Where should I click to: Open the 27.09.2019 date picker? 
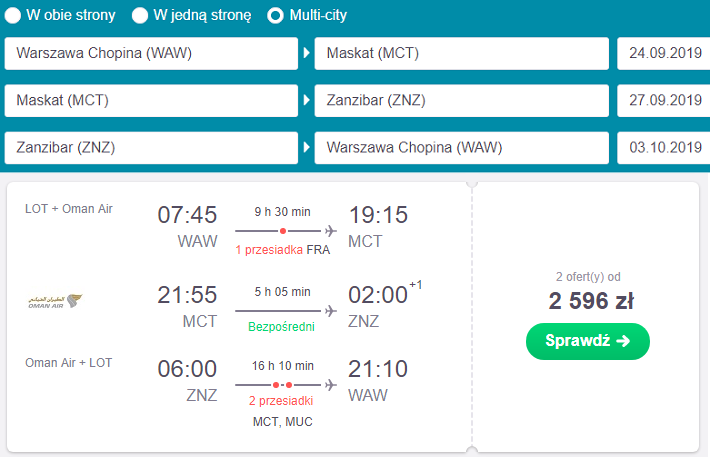(663, 100)
